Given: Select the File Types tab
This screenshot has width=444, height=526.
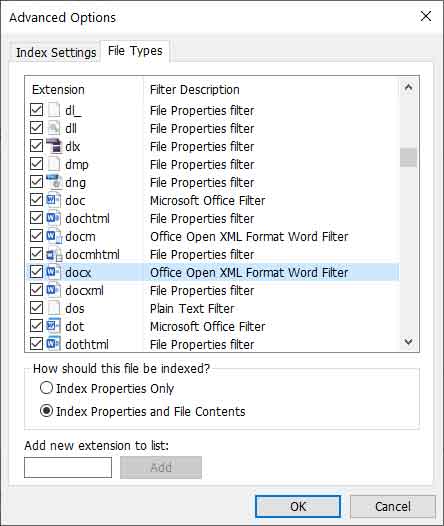Looking at the screenshot, I should [x=135, y=51].
